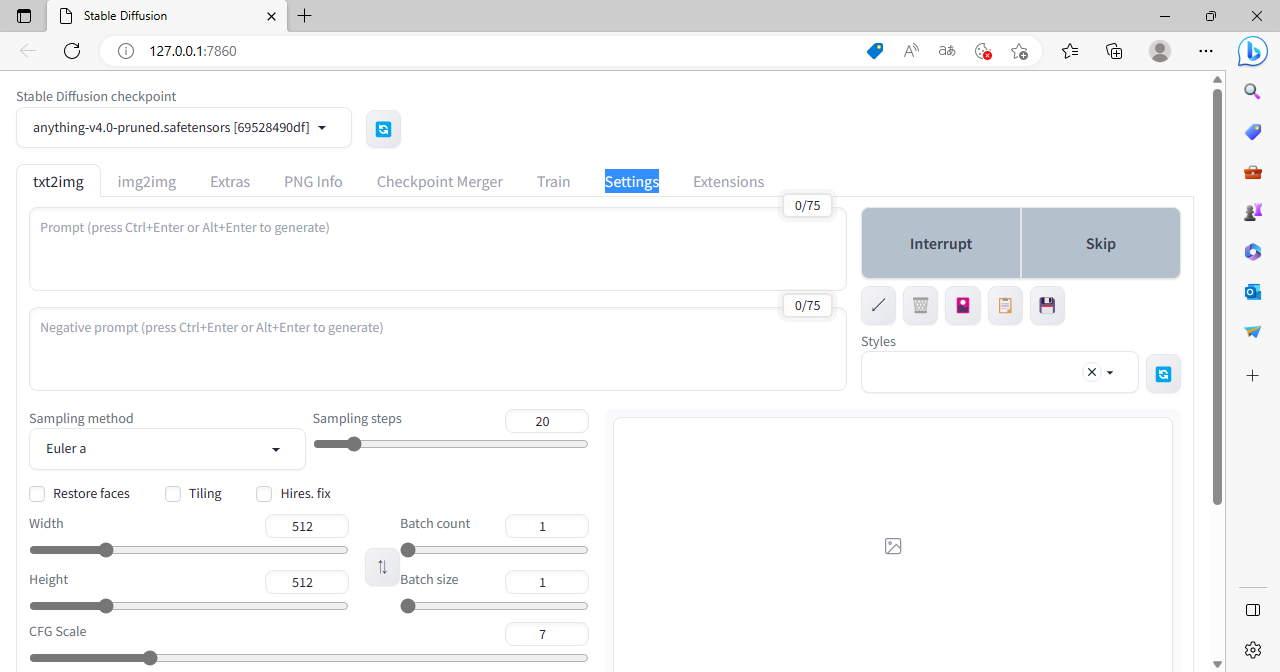This screenshot has width=1280, height=672.
Task: Click the sidebar settings gear icon
Action: [1253, 650]
